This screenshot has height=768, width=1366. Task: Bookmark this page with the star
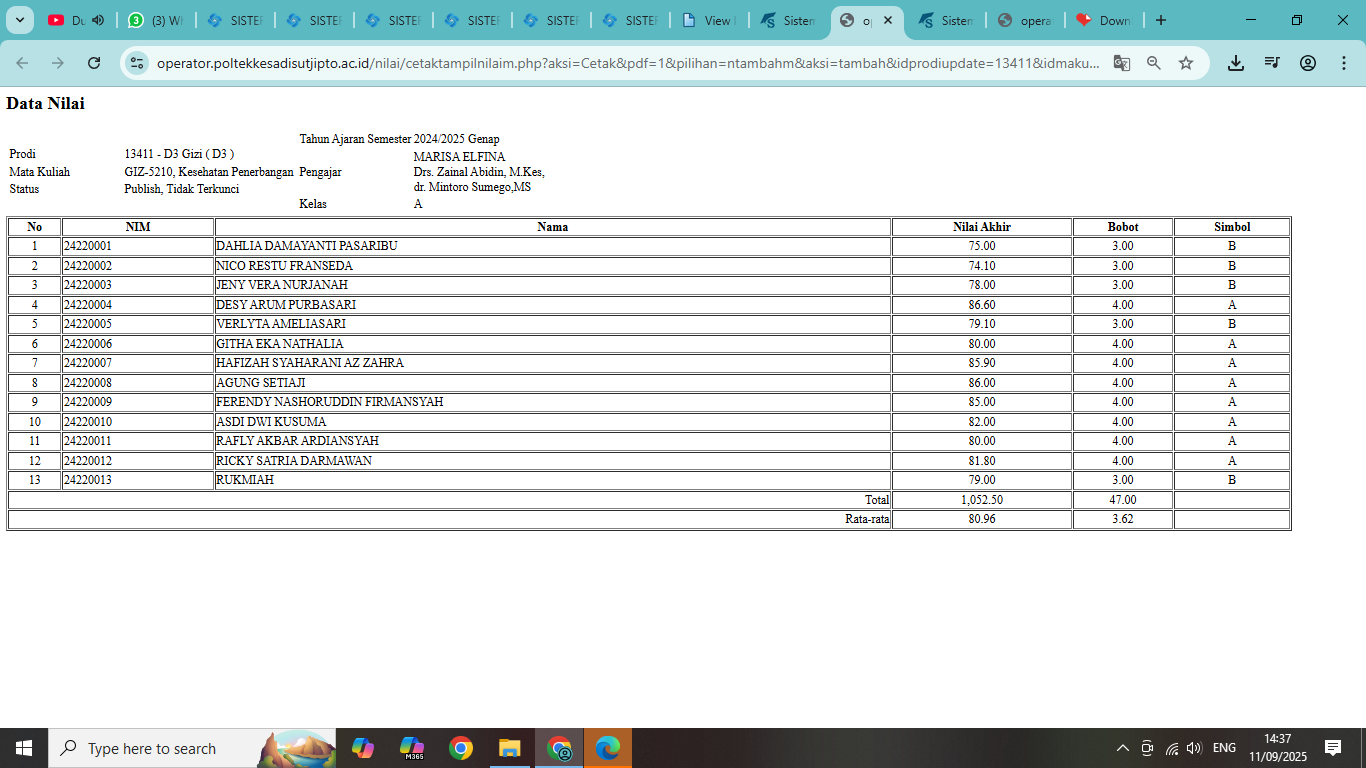[x=1186, y=63]
